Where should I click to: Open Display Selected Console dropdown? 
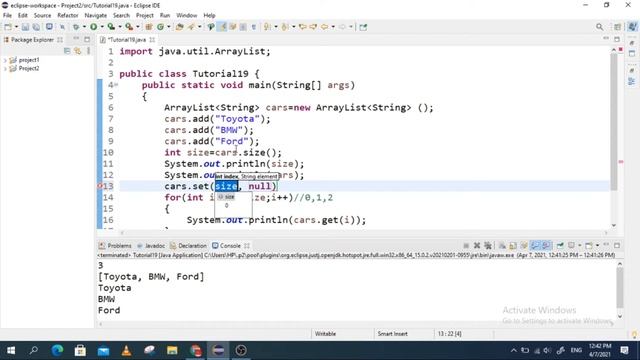[x=580, y=245]
